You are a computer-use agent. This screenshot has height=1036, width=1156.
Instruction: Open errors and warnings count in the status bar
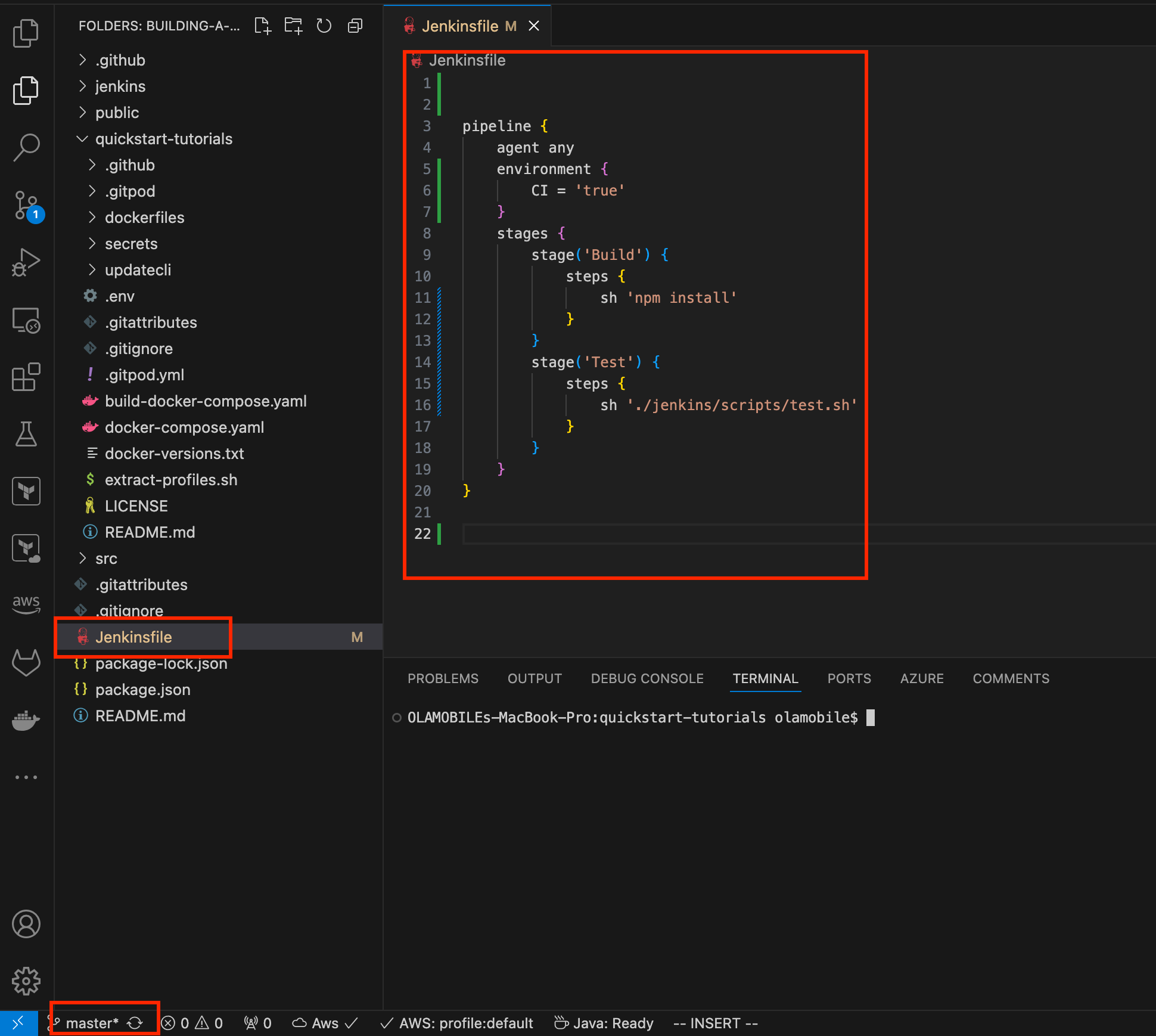click(x=192, y=1023)
